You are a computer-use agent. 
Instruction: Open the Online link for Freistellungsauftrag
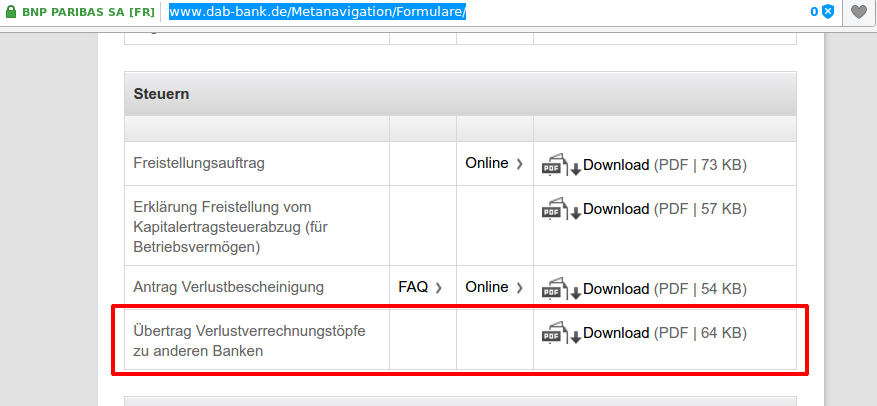[487, 163]
